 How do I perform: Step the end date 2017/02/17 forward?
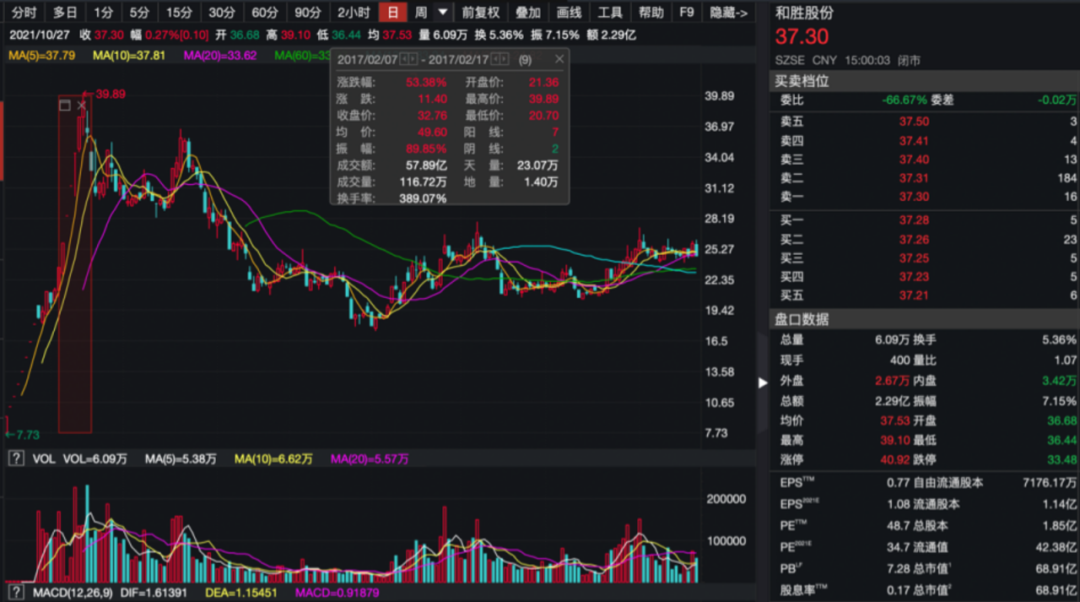(x=504, y=59)
